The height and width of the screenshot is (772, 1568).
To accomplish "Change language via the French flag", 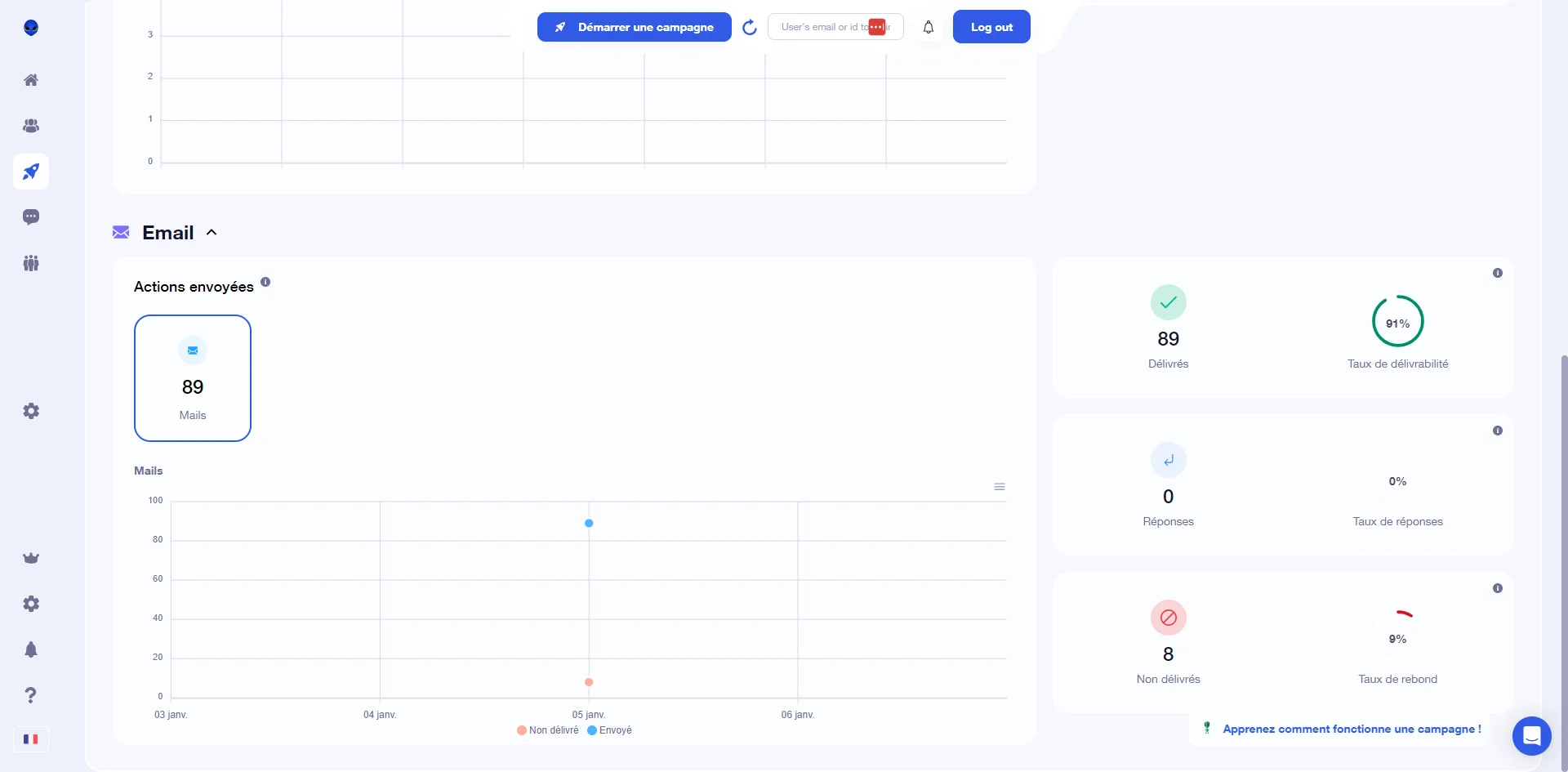I will tap(31, 739).
